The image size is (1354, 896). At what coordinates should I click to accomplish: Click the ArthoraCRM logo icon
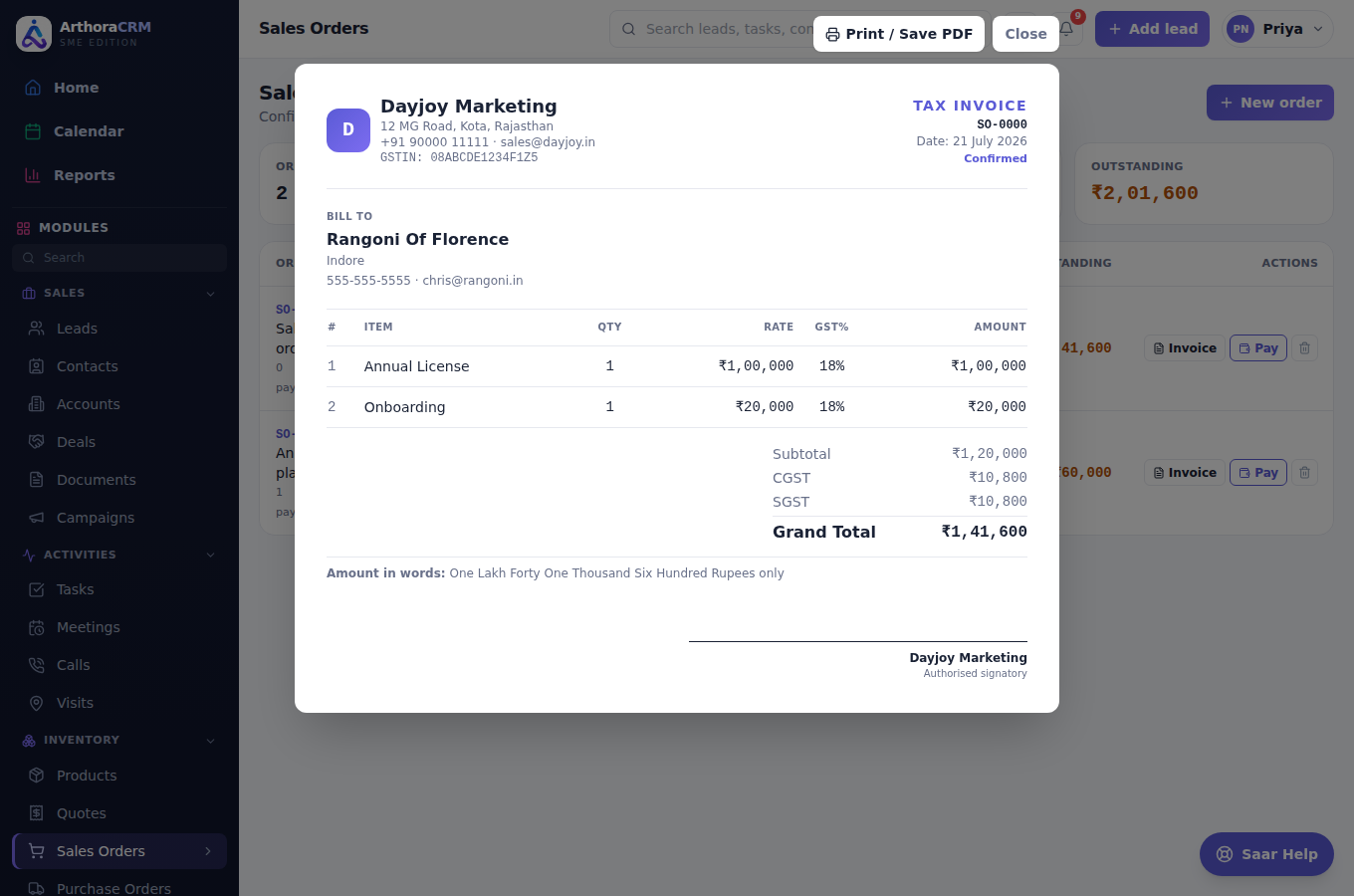pyautogui.click(x=34, y=34)
